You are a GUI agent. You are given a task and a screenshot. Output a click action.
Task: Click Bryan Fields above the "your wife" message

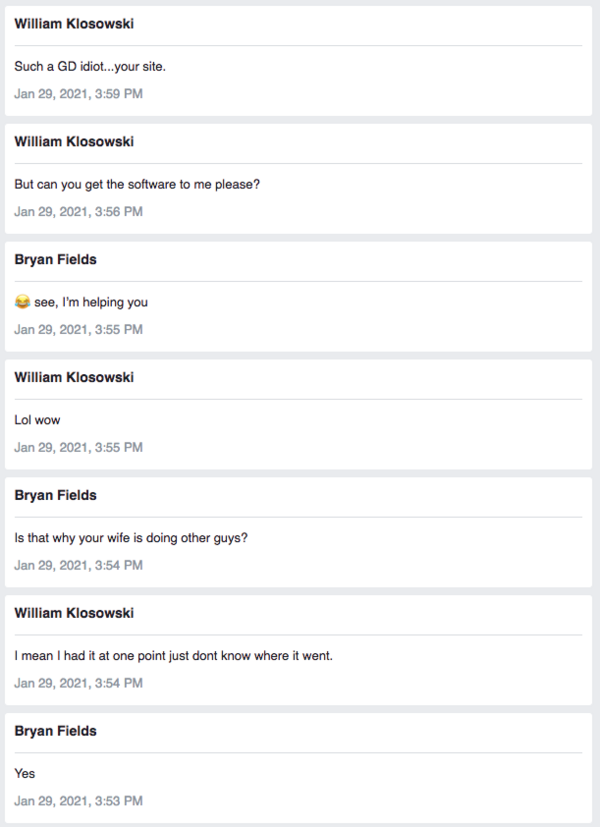[56, 496]
